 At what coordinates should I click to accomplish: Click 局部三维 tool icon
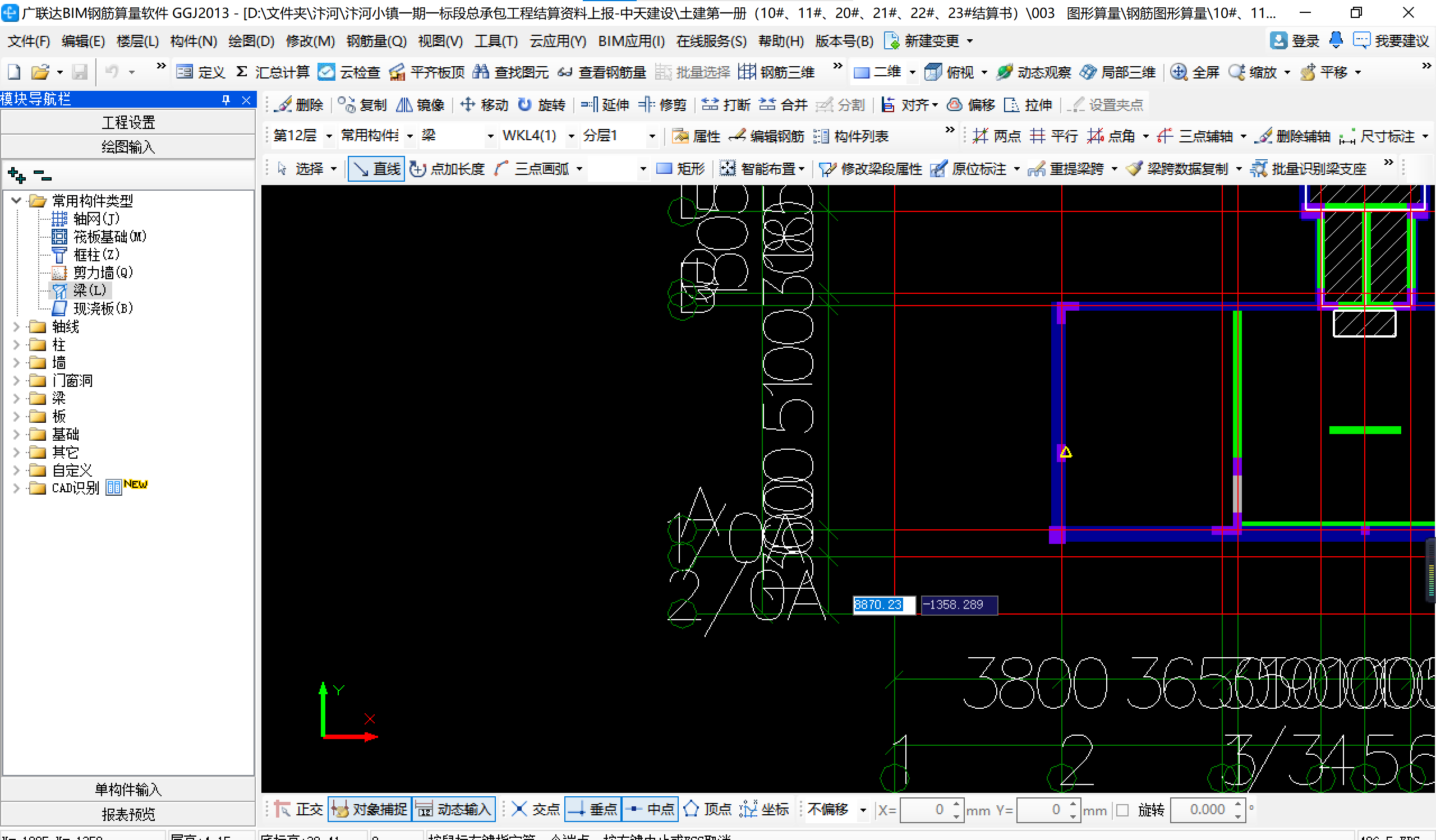point(1088,72)
